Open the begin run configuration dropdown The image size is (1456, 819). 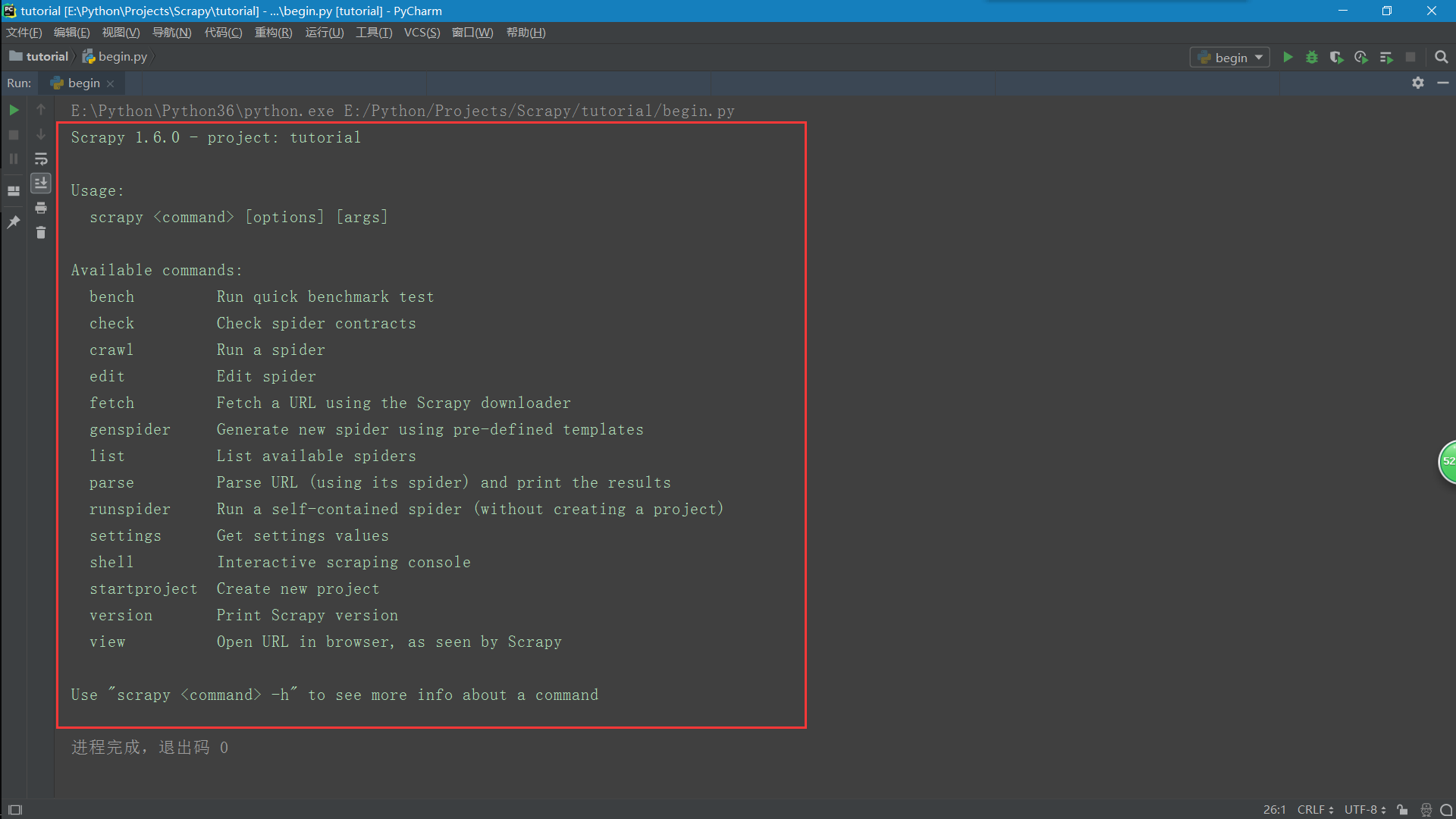coord(1230,57)
